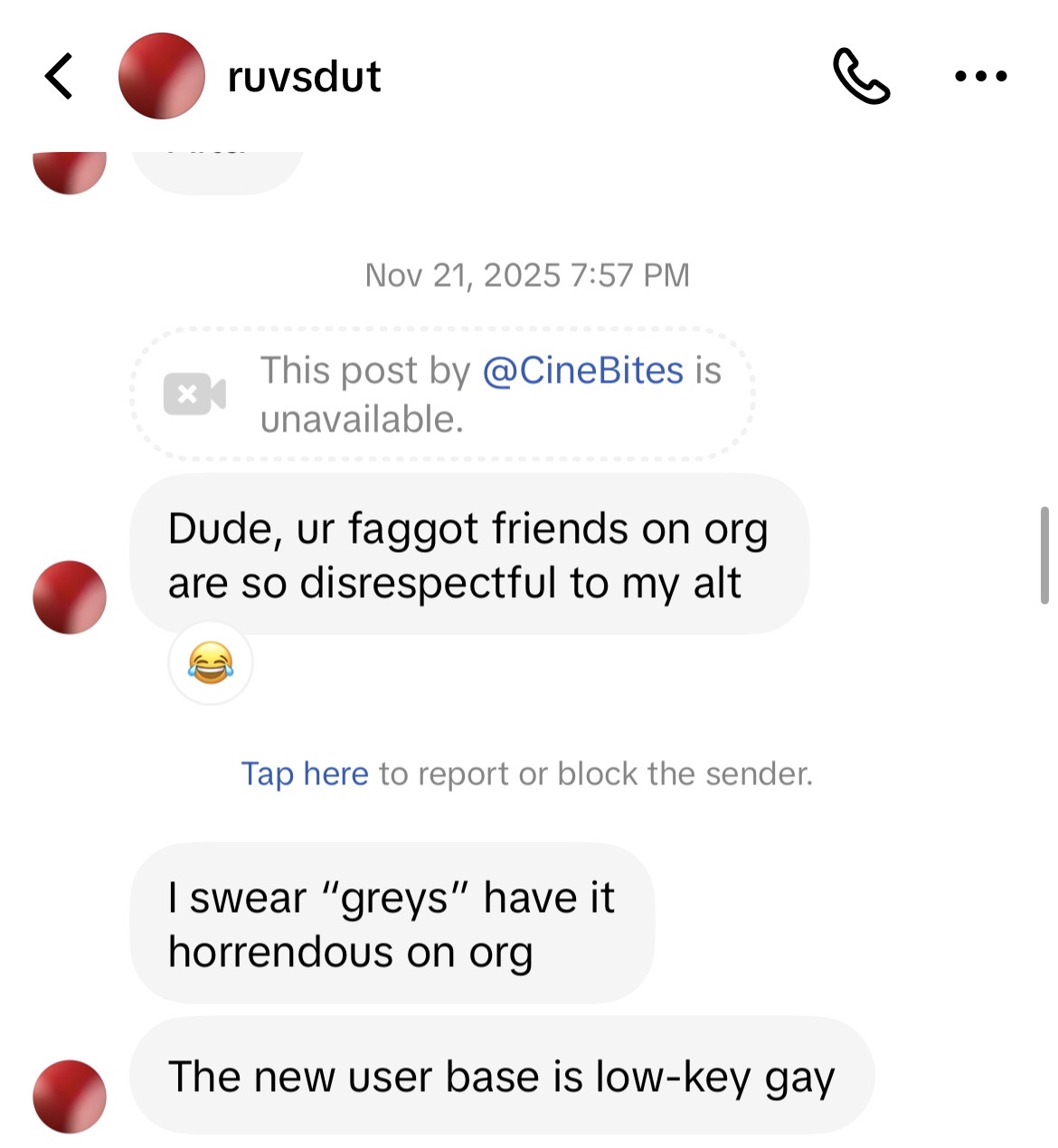This screenshot has width=1058, height=1148.
Task: Tap the cut-off message bubble at top
Action: click(x=217, y=173)
